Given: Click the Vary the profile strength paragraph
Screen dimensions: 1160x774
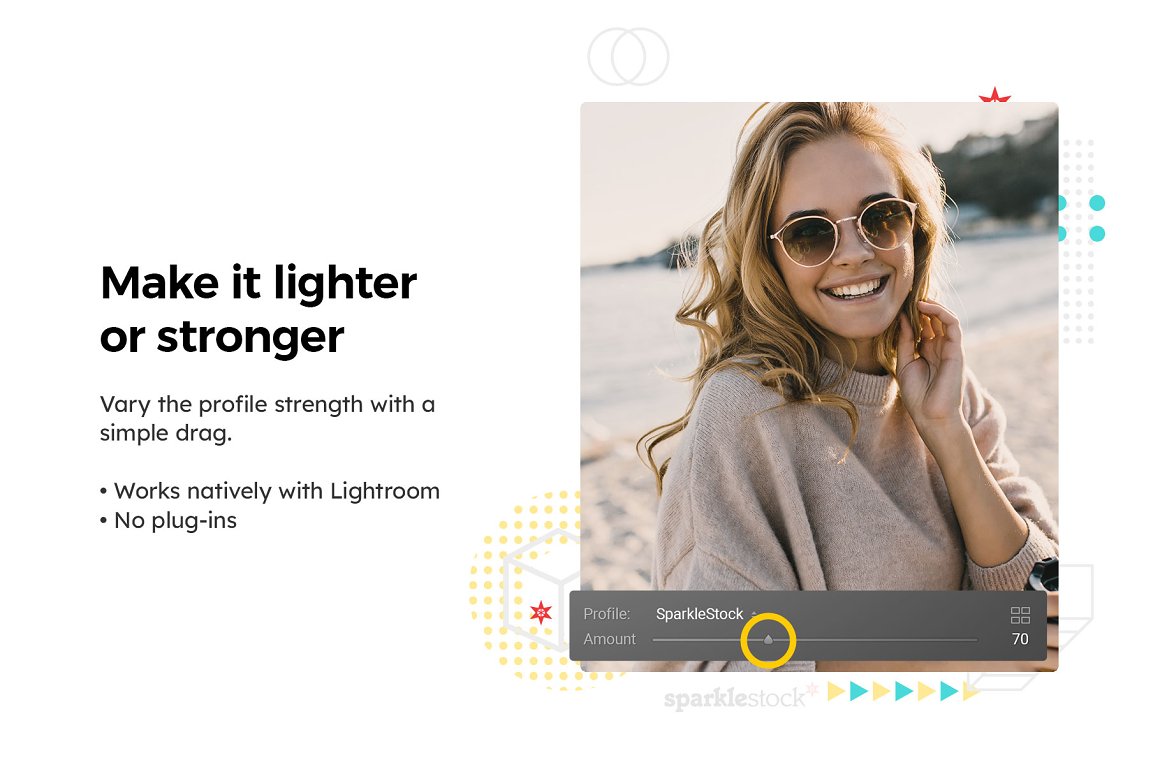Looking at the screenshot, I should (x=268, y=418).
